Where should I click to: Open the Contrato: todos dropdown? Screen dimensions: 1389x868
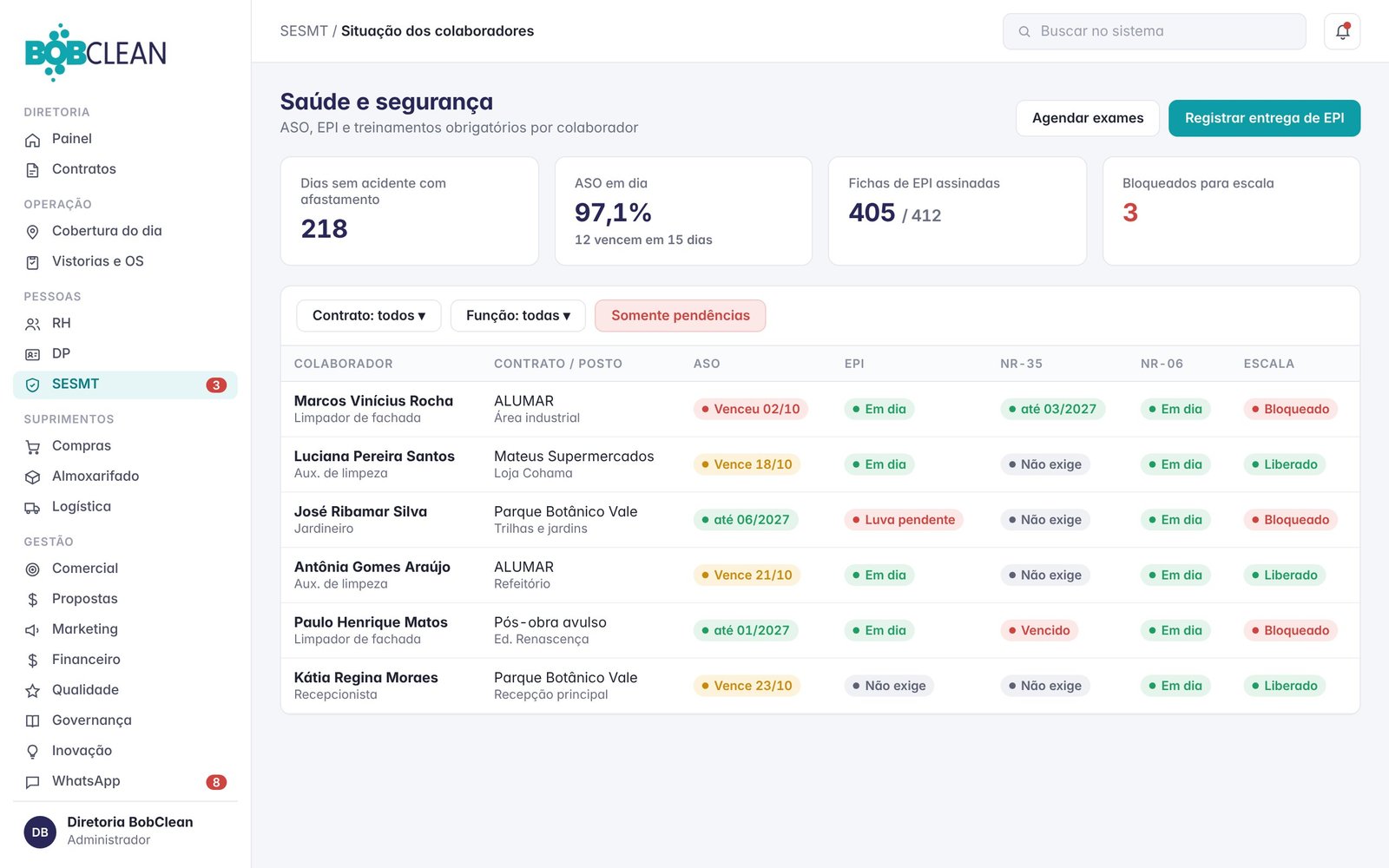[368, 316]
